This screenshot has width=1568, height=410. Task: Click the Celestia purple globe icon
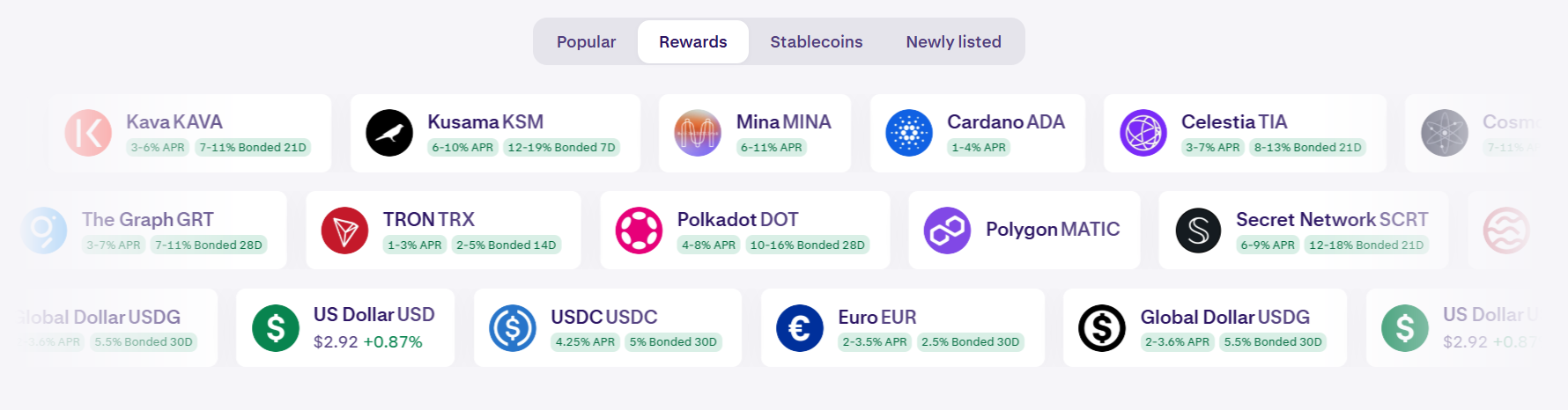(x=1143, y=133)
